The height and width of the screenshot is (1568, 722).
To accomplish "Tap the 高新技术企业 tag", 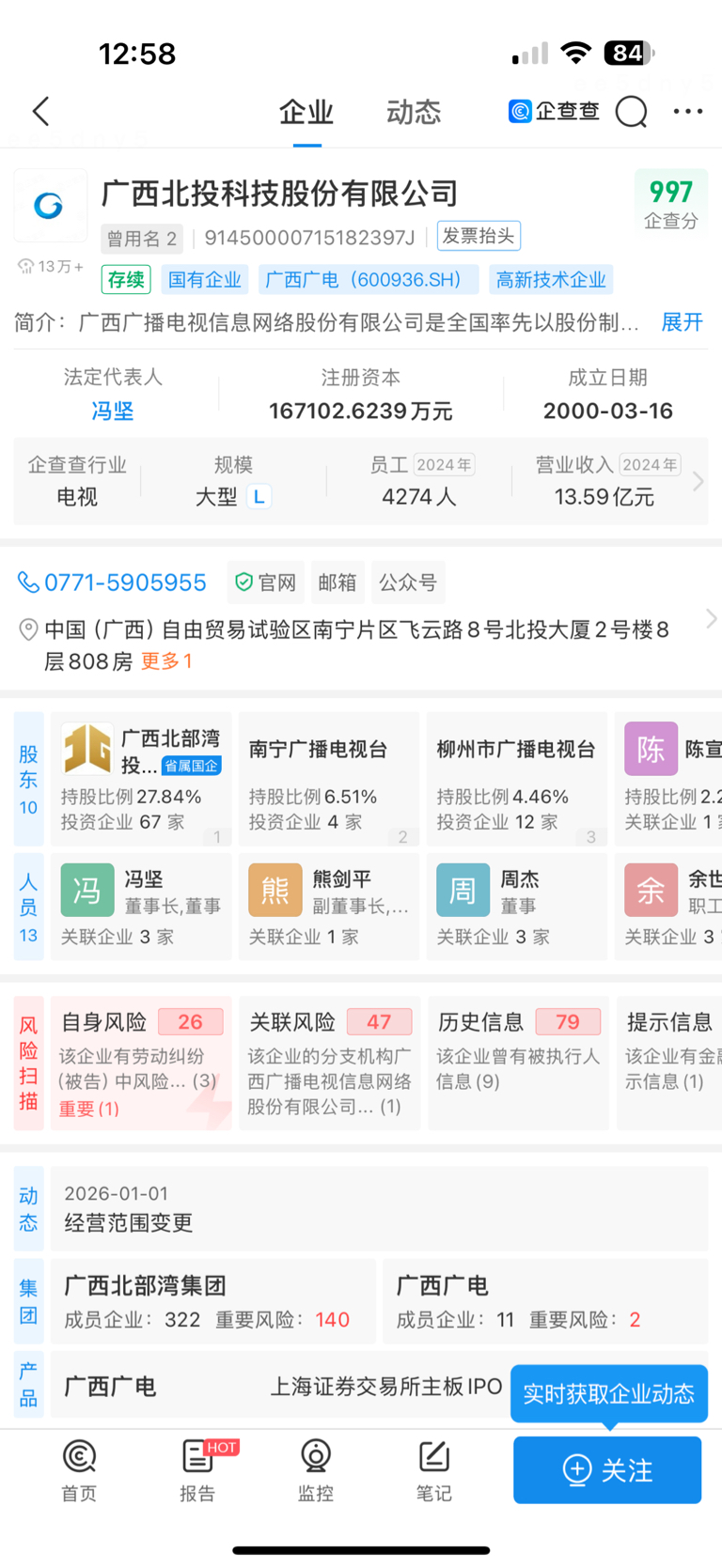I will 551,279.
